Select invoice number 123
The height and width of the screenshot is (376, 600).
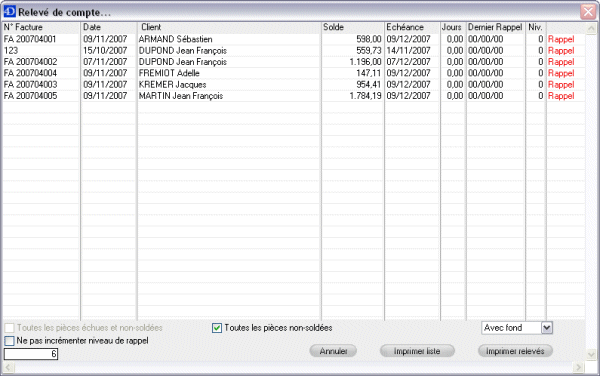point(11,50)
